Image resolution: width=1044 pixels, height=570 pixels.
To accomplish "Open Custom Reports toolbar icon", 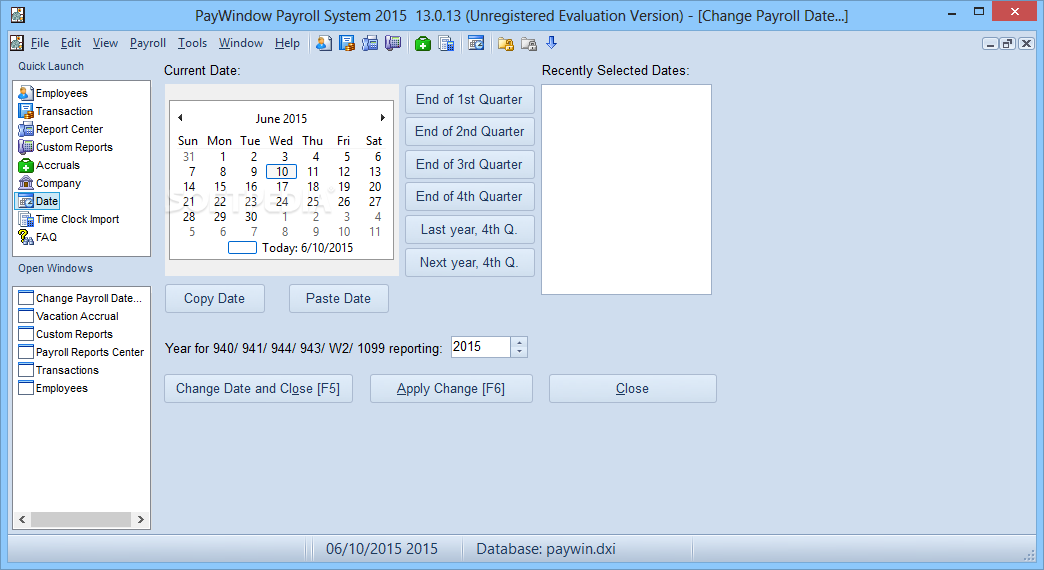I will (393, 44).
